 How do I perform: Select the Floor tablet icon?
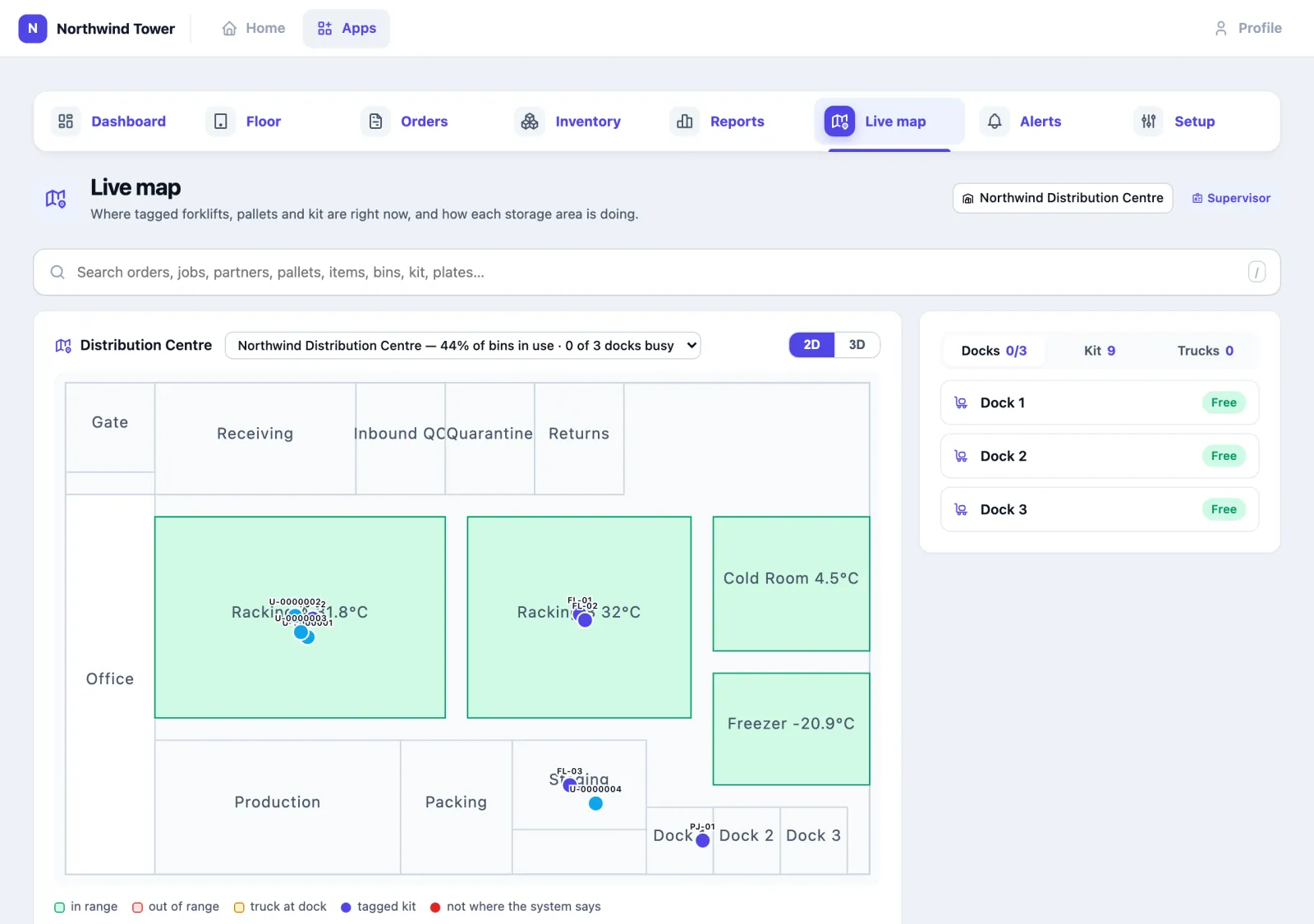pyautogui.click(x=221, y=122)
